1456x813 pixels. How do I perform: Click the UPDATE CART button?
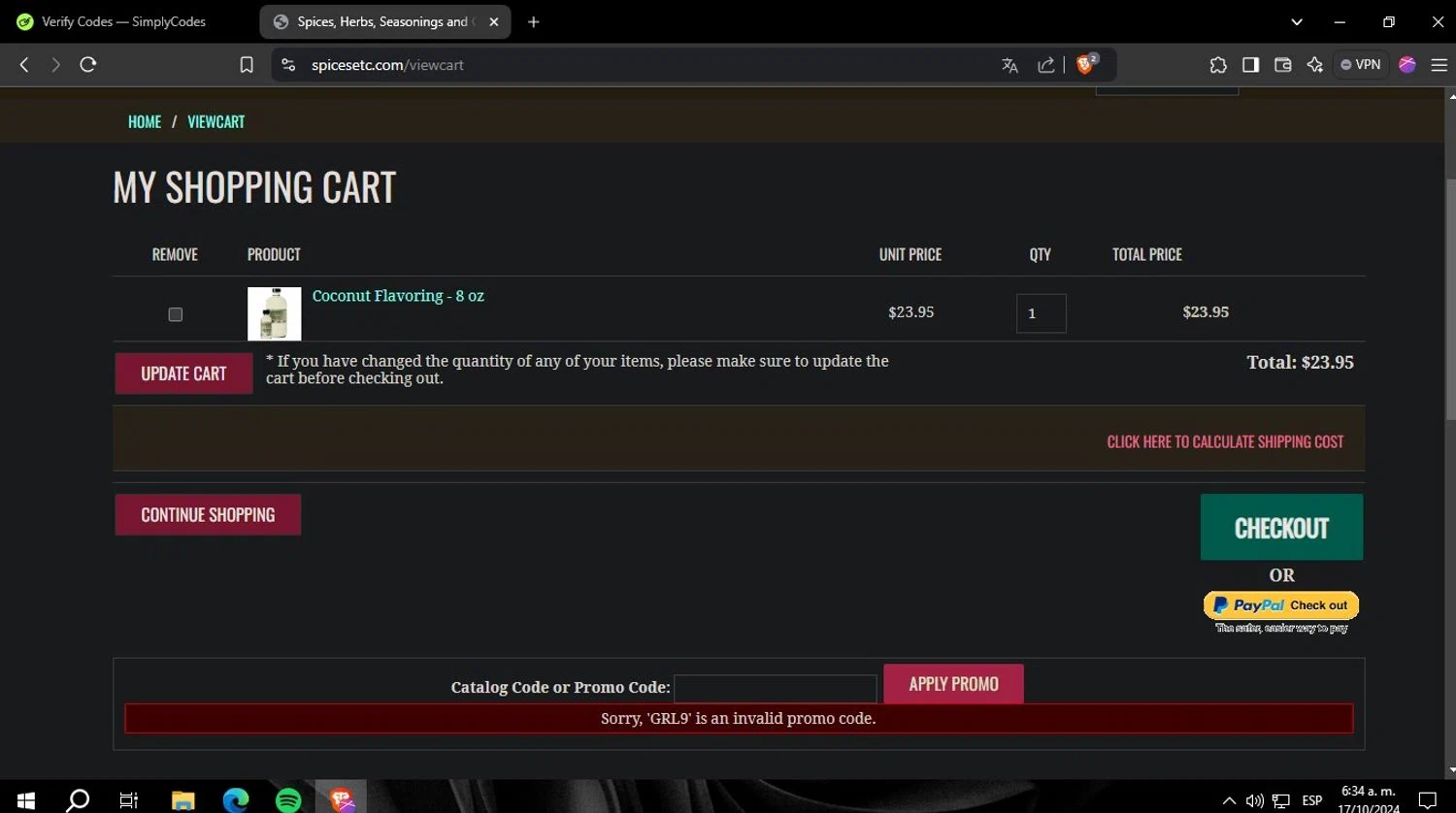[x=183, y=374]
